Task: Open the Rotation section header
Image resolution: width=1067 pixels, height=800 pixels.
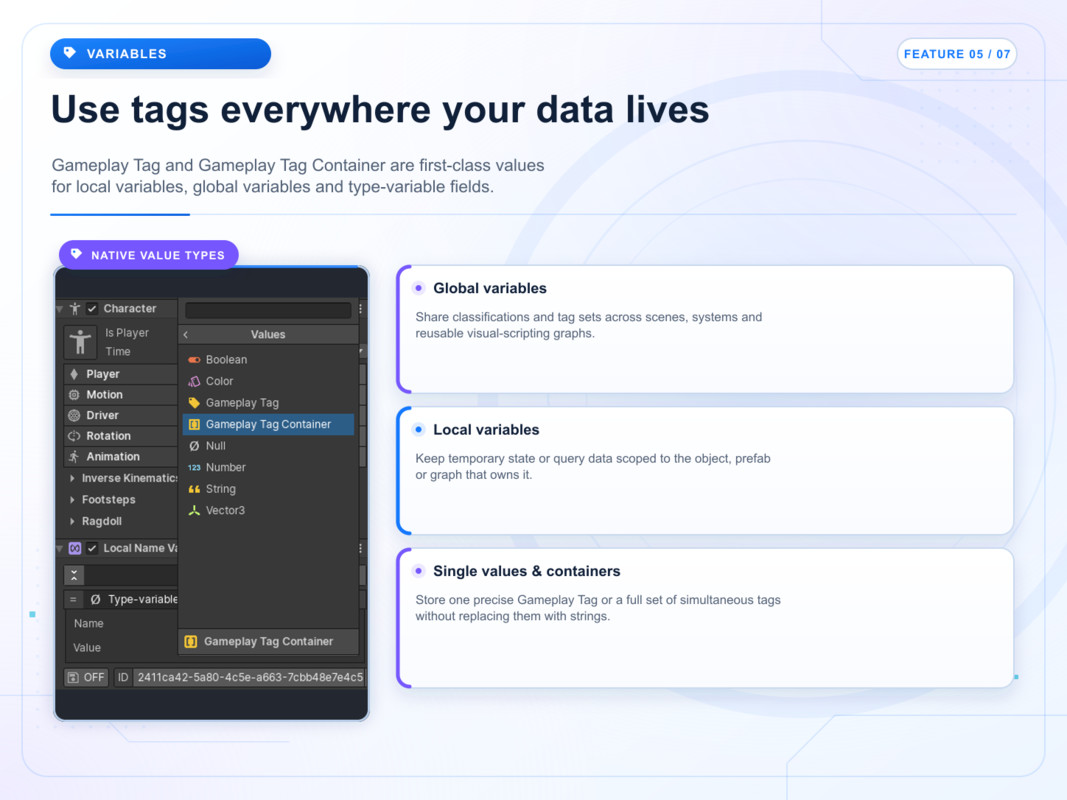Action: point(121,436)
